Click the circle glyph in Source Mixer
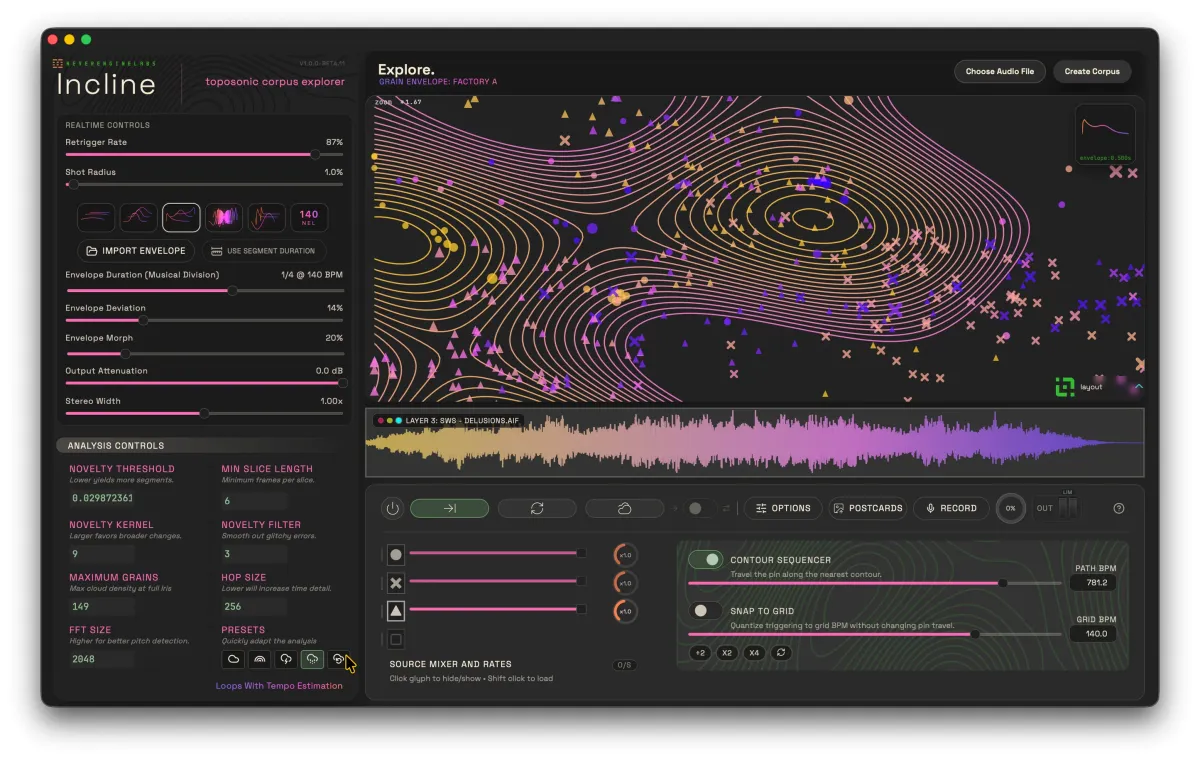The height and width of the screenshot is (761, 1200). [x=396, y=554]
